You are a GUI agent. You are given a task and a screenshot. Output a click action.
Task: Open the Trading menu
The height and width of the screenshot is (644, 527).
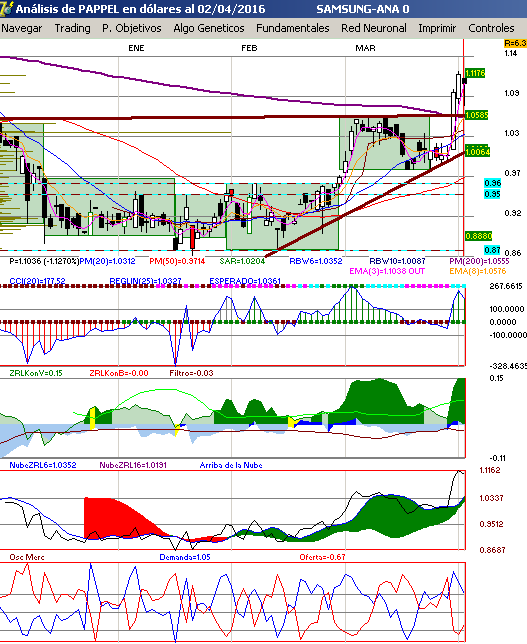(x=72, y=28)
